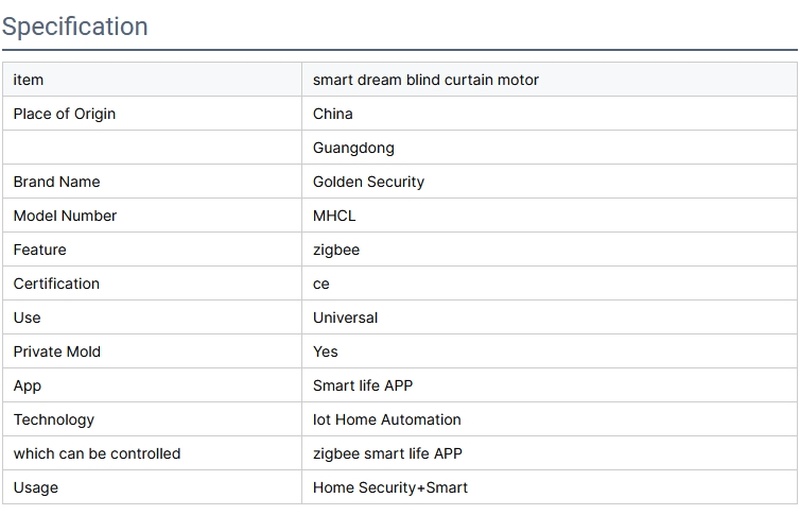The width and height of the screenshot is (800, 515).
Task: Select the Private Mold label
Action: 57,352
